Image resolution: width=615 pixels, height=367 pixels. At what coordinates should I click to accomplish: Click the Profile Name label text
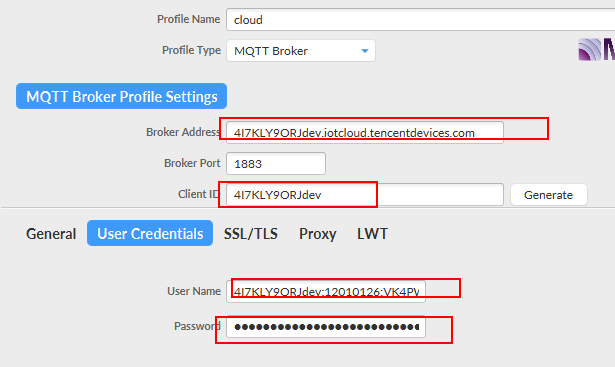(189, 19)
